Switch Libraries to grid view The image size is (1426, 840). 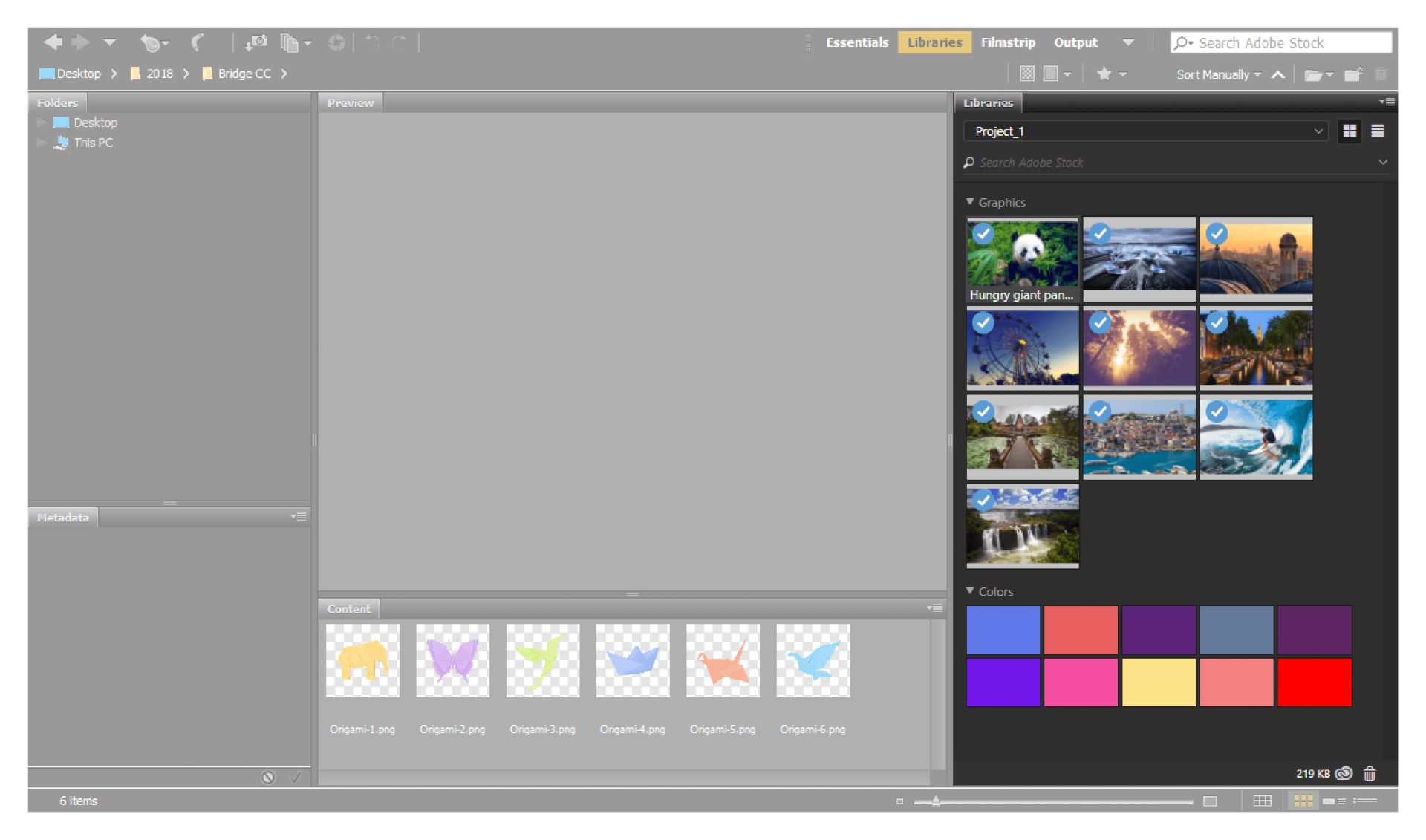pyautogui.click(x=1350, y=131)
